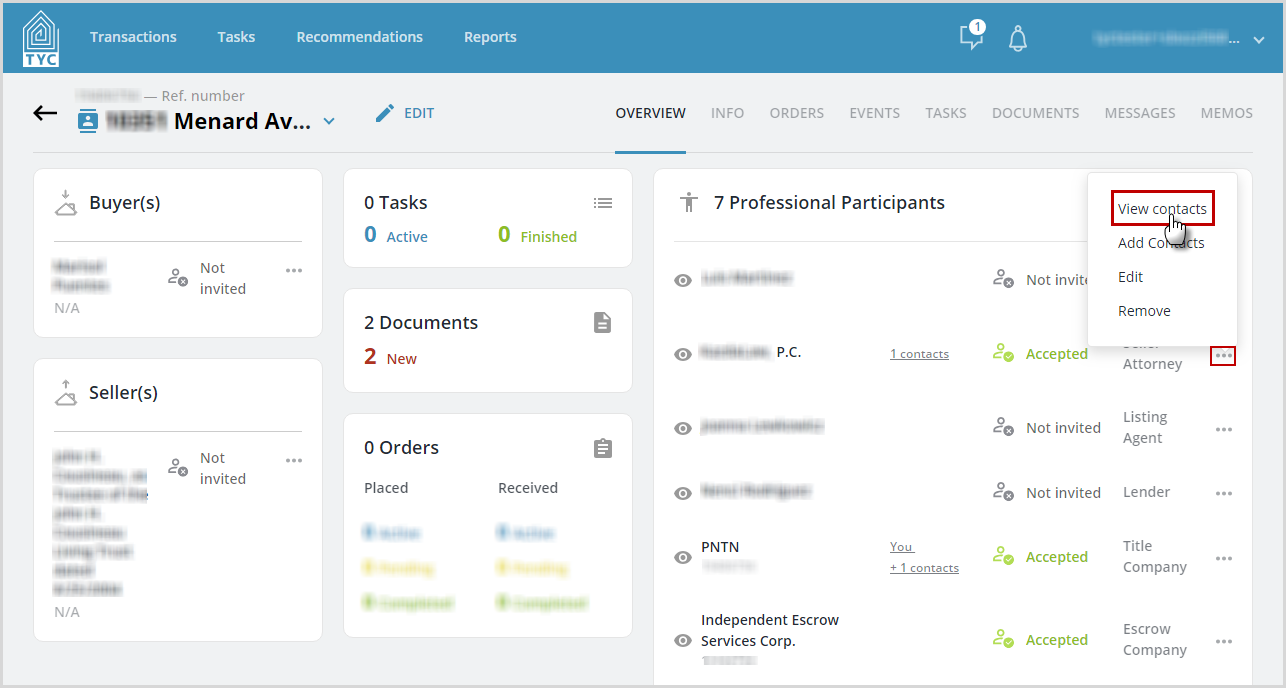Toggle eye icon for Independent Escrow Services Corp.

683,640
